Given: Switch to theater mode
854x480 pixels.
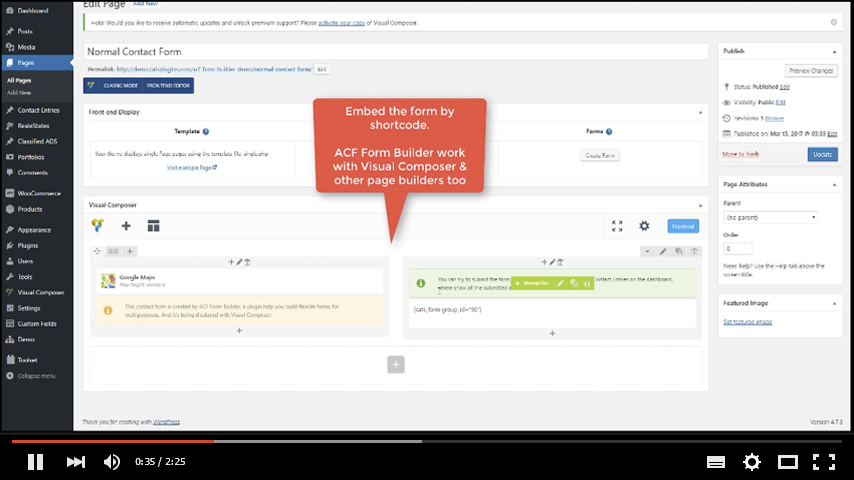Looking at the screenshot, I should (788, 462).
